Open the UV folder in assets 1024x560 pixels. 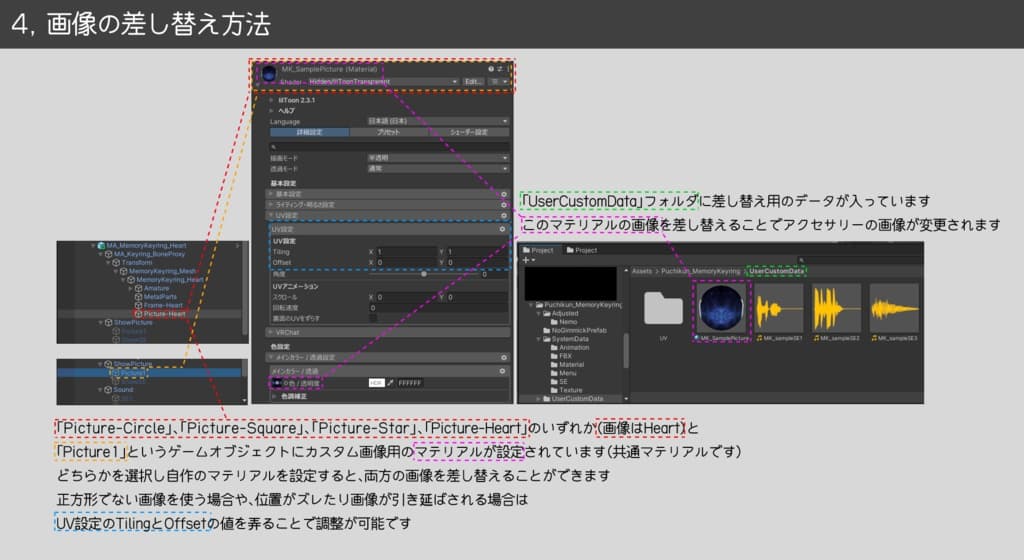click(x=663, y=309)
